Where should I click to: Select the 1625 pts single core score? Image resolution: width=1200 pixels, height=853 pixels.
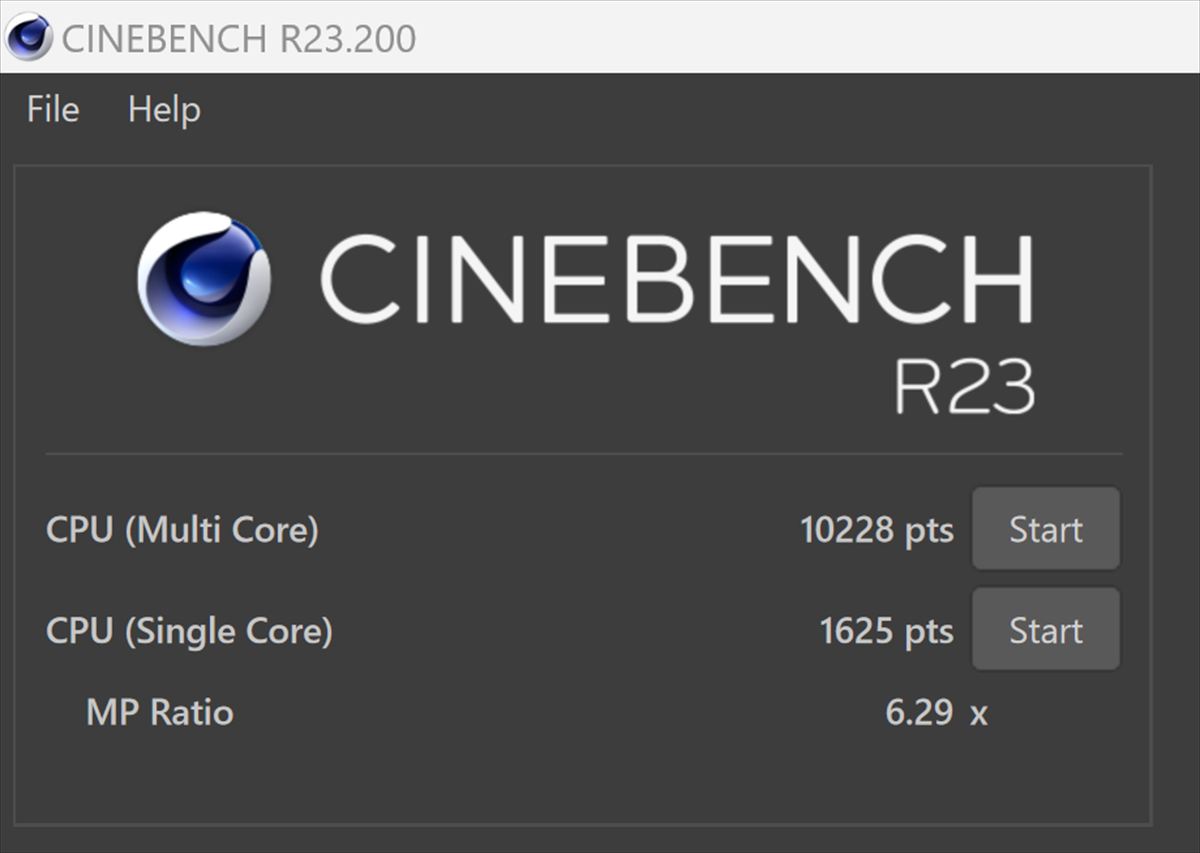[x=886, y=631]
